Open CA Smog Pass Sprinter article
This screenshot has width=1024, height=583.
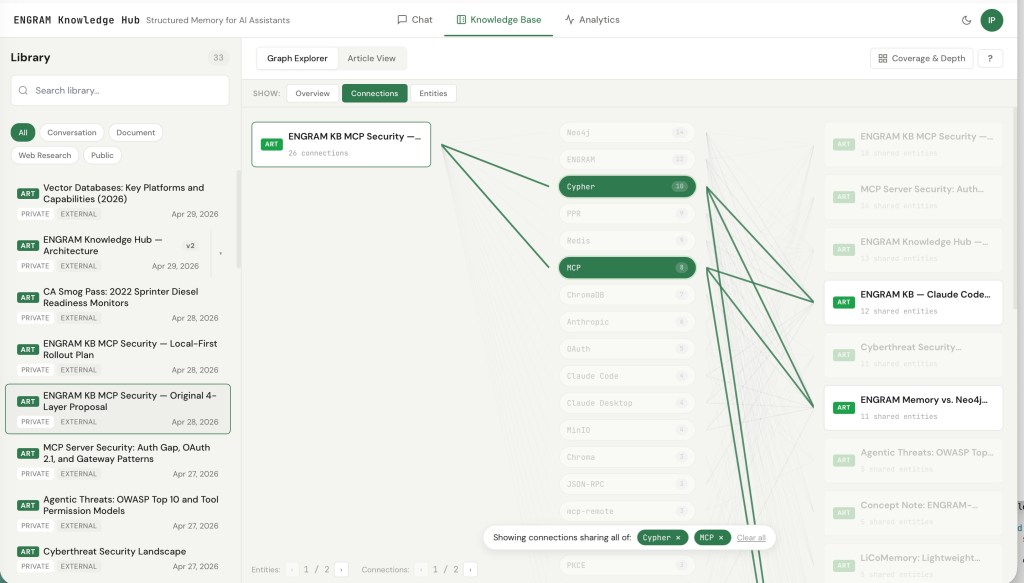point(118,304)
